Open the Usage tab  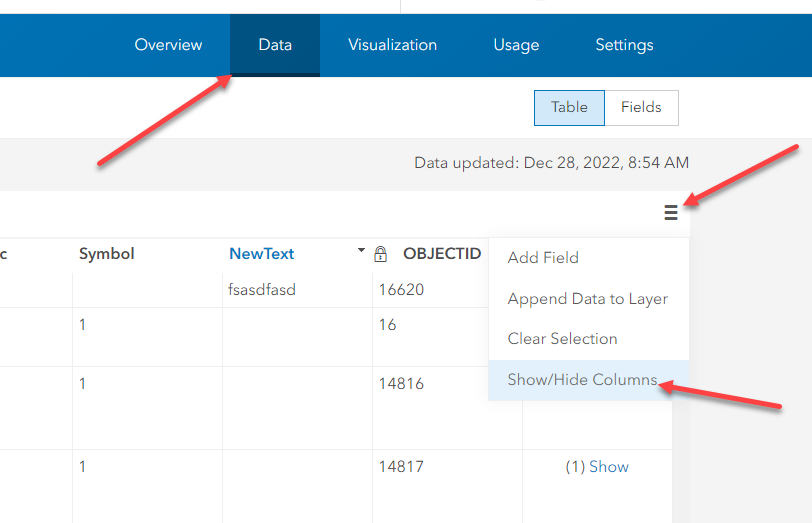[516, 45]
